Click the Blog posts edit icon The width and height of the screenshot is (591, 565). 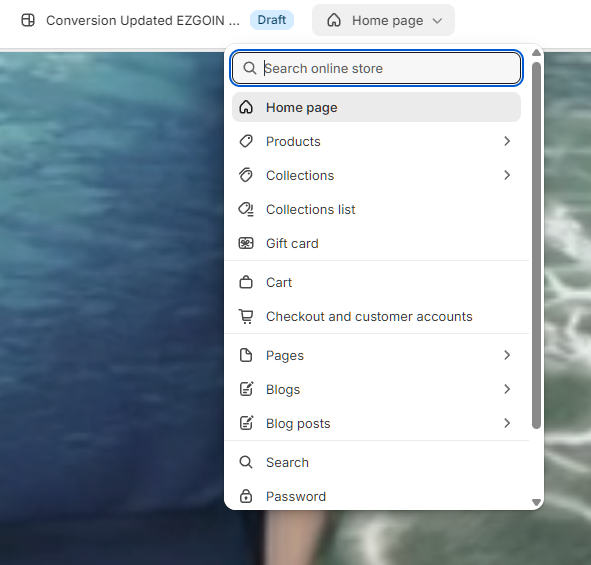click(x=246, y=423)
